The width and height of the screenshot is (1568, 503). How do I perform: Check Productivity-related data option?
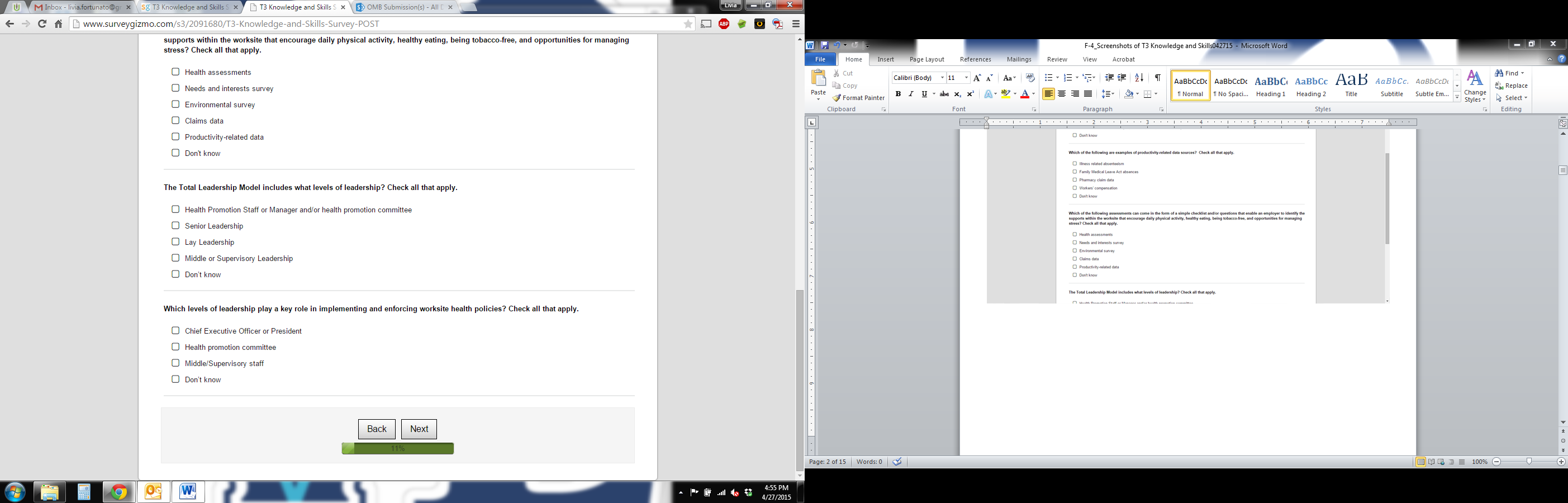(x=175, y=136)
